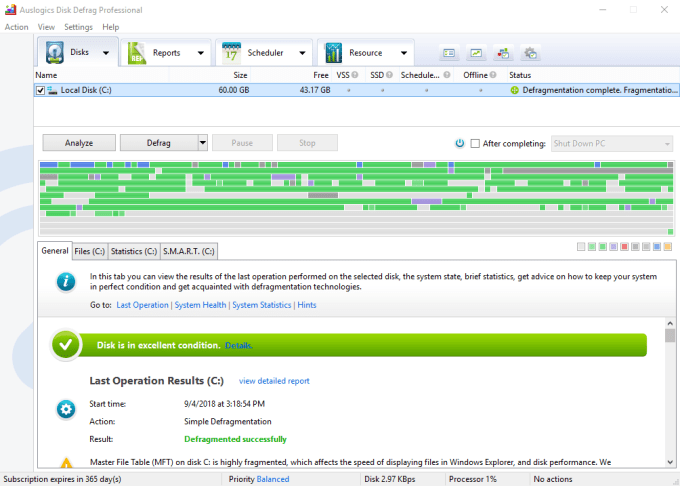Image resolution: width=680 pixels, height=486 pixels.
Task: Enable the After completing checkbox
Action: [475, 143]
